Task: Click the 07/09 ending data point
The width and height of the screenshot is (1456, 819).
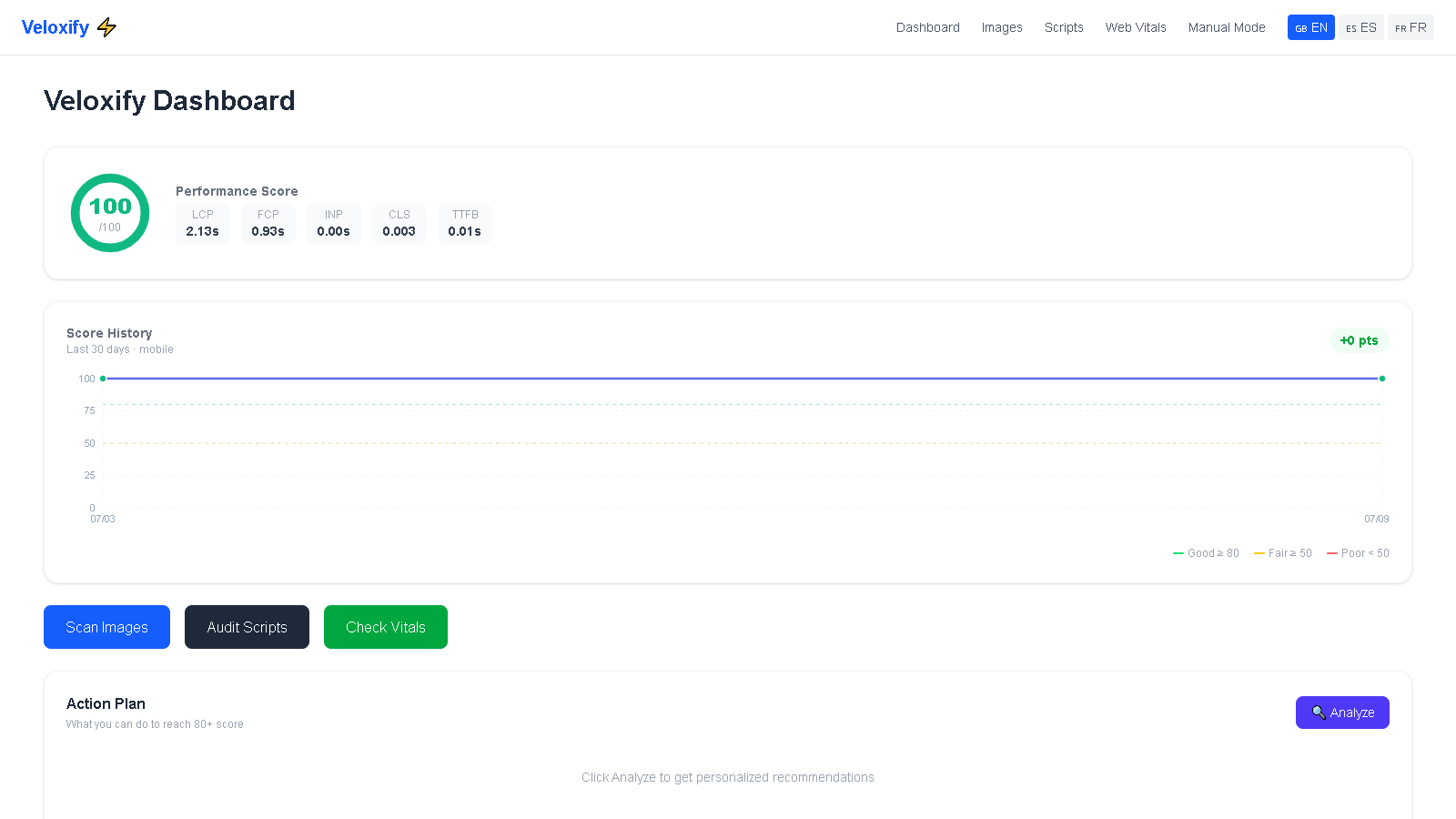Action: pos(1382,379)
